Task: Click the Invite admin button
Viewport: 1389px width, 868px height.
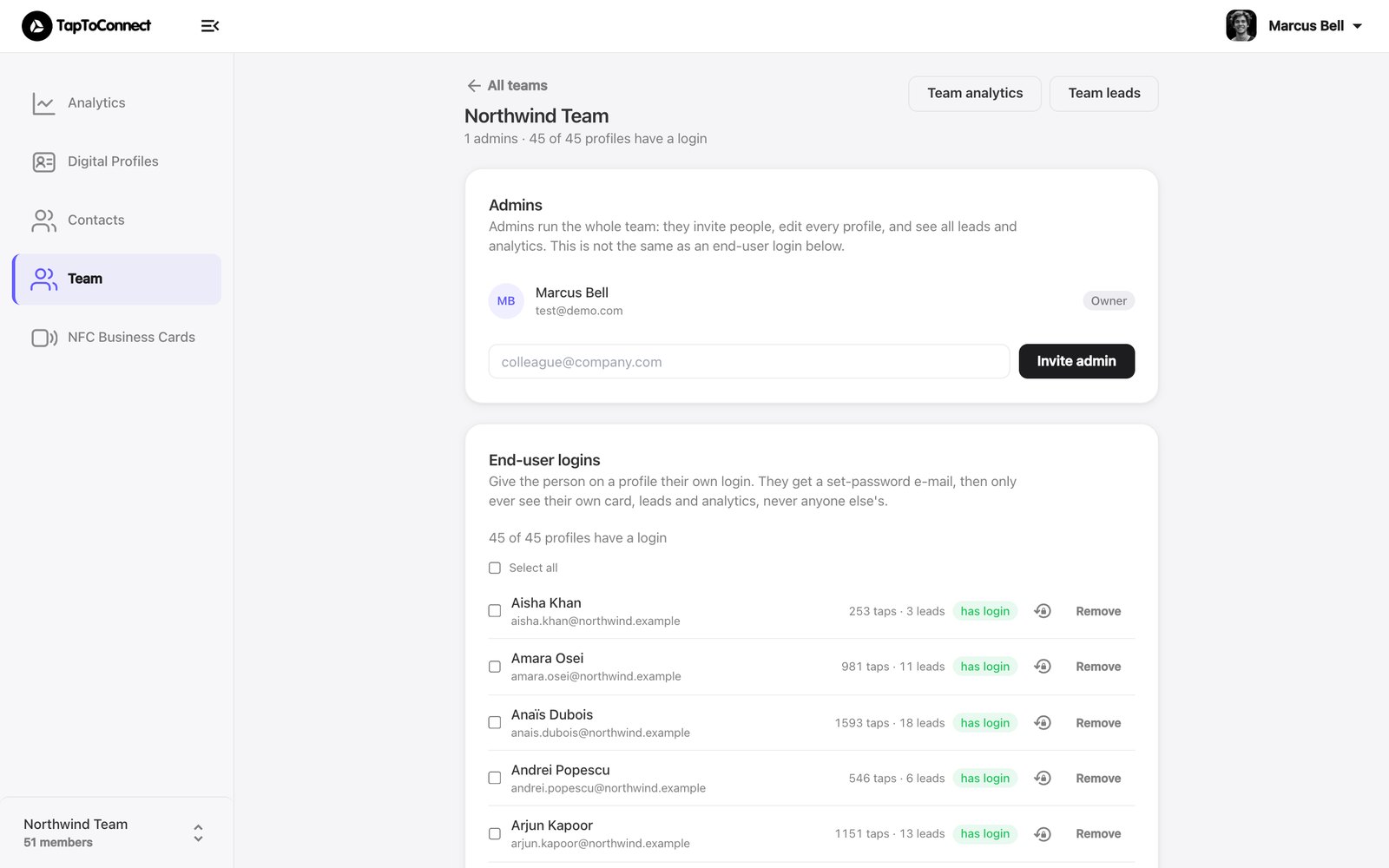Action: point(1076,361)
